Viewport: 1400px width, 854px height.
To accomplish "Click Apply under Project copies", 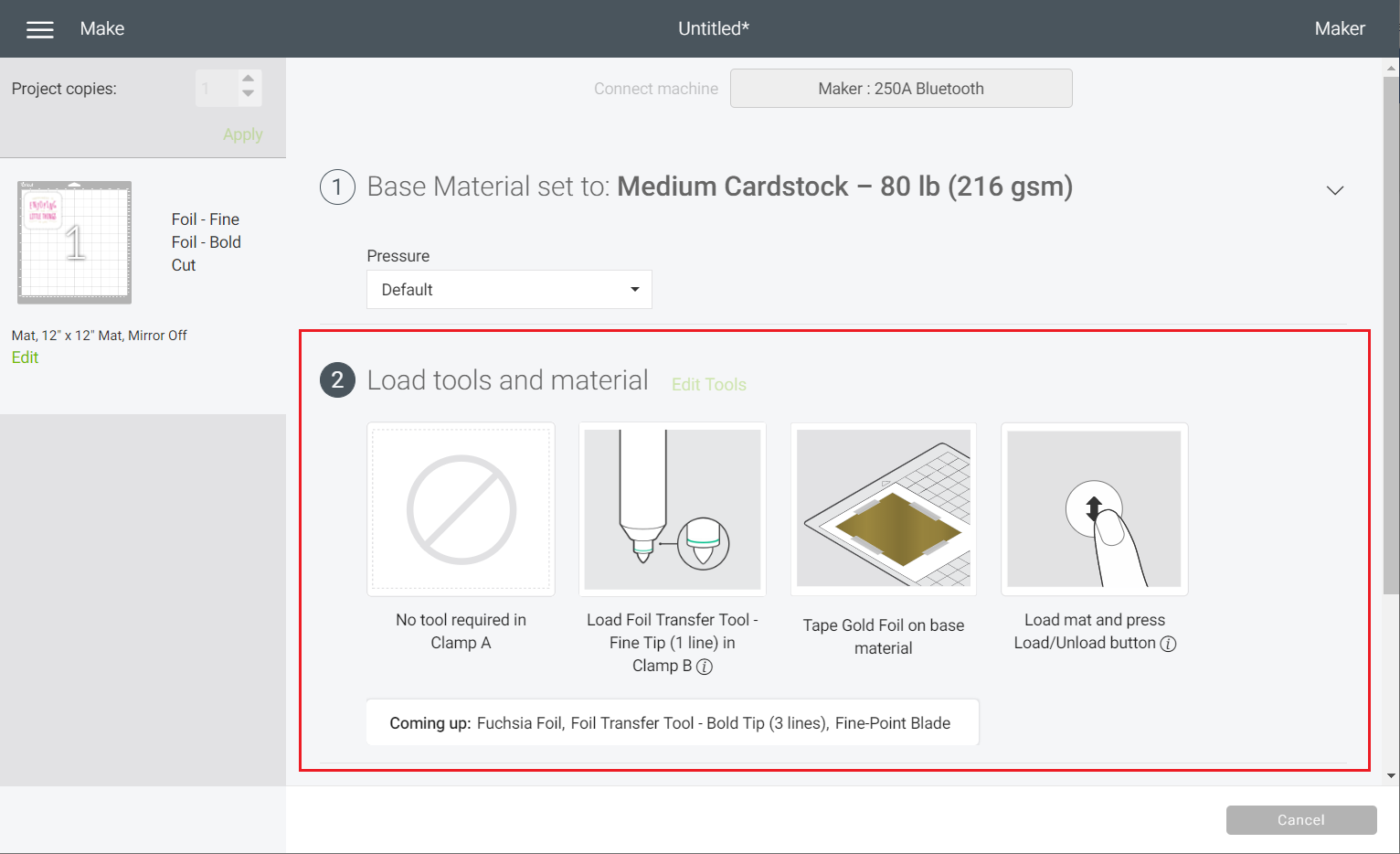I will click(x=242, y=133).
